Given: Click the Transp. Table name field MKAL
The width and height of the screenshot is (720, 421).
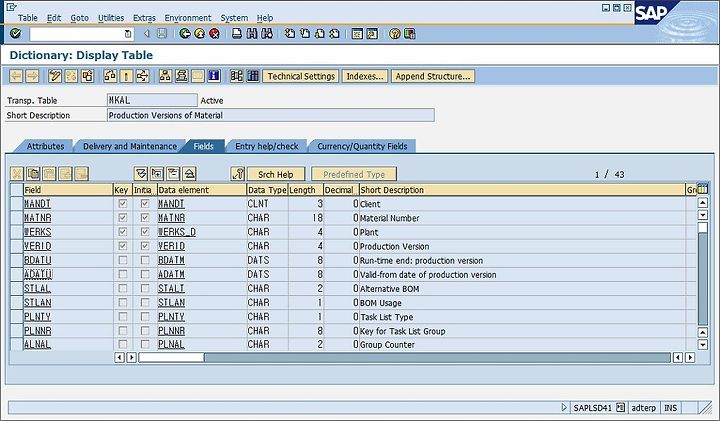Looking at the screenshot, I should point(152,100).
